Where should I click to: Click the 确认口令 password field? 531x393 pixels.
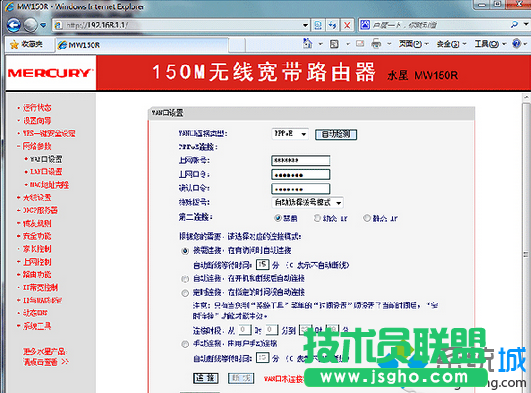[301, 189]
